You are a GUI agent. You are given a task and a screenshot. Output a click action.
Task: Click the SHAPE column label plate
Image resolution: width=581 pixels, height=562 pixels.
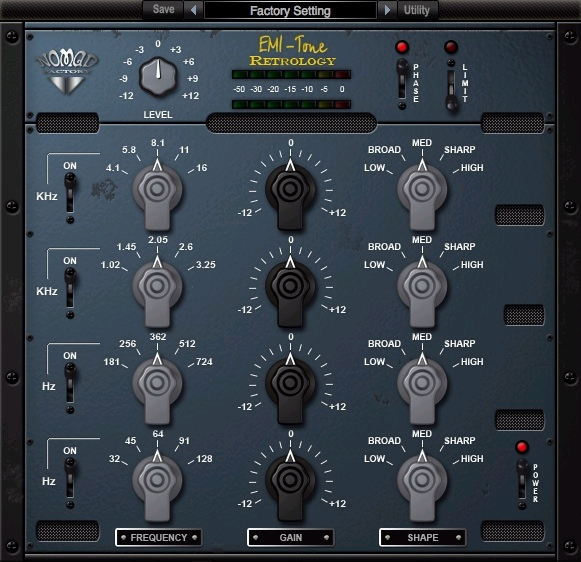(422, 538)
